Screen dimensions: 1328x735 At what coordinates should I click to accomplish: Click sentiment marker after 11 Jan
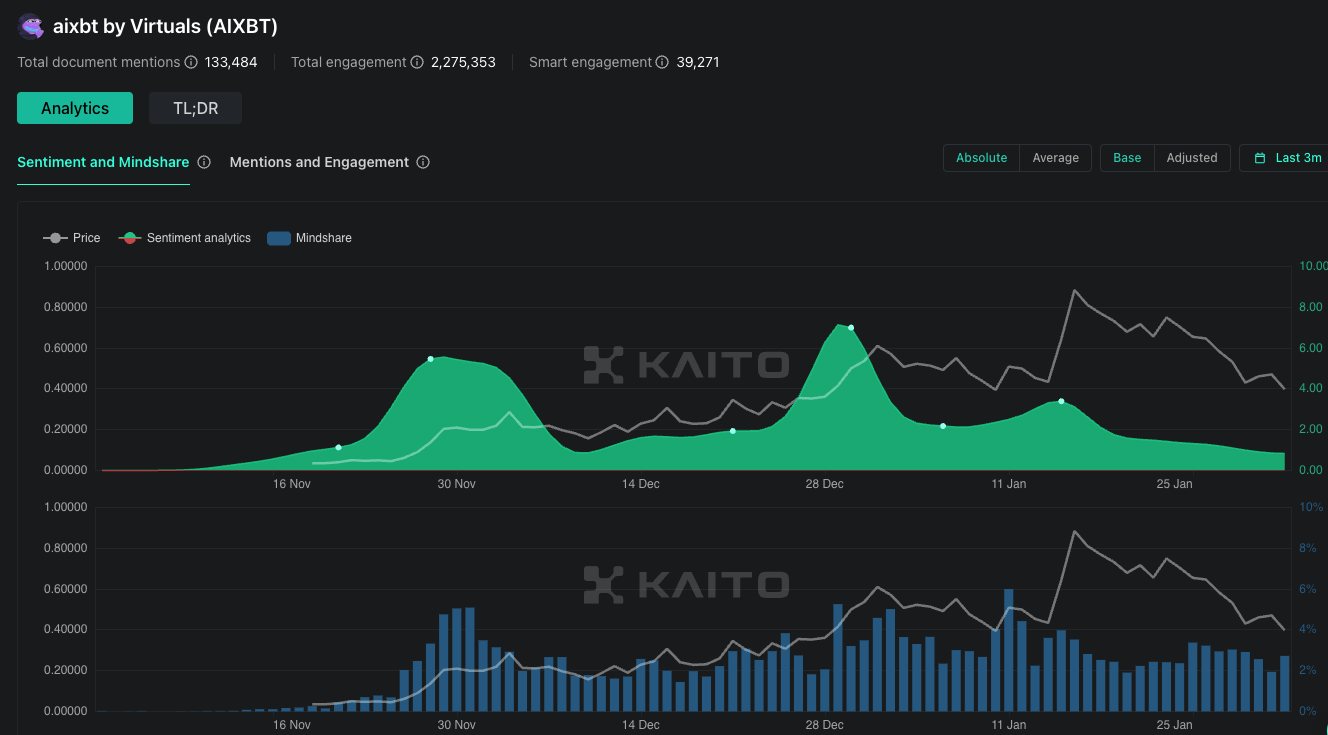click(1061, 401)
